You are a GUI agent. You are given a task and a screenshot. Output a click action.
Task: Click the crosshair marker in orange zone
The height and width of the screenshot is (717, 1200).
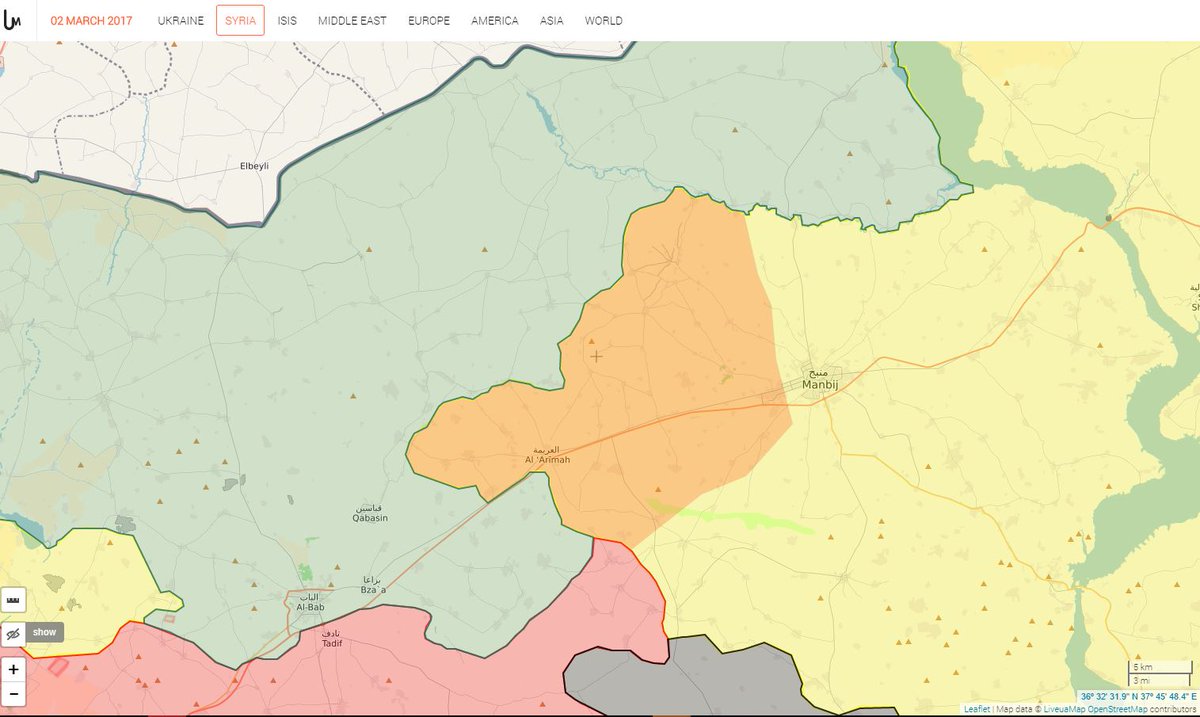[596, 356]
